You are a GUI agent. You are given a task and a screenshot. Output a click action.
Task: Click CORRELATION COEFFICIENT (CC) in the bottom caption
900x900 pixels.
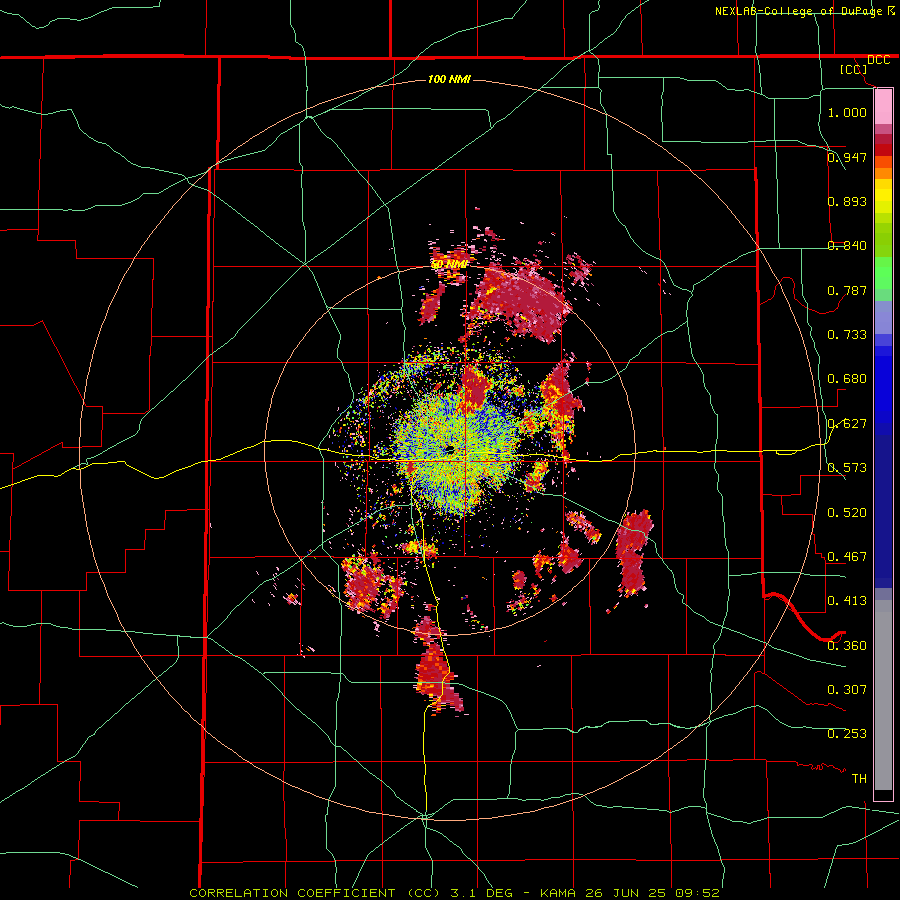tap(315, 893)
